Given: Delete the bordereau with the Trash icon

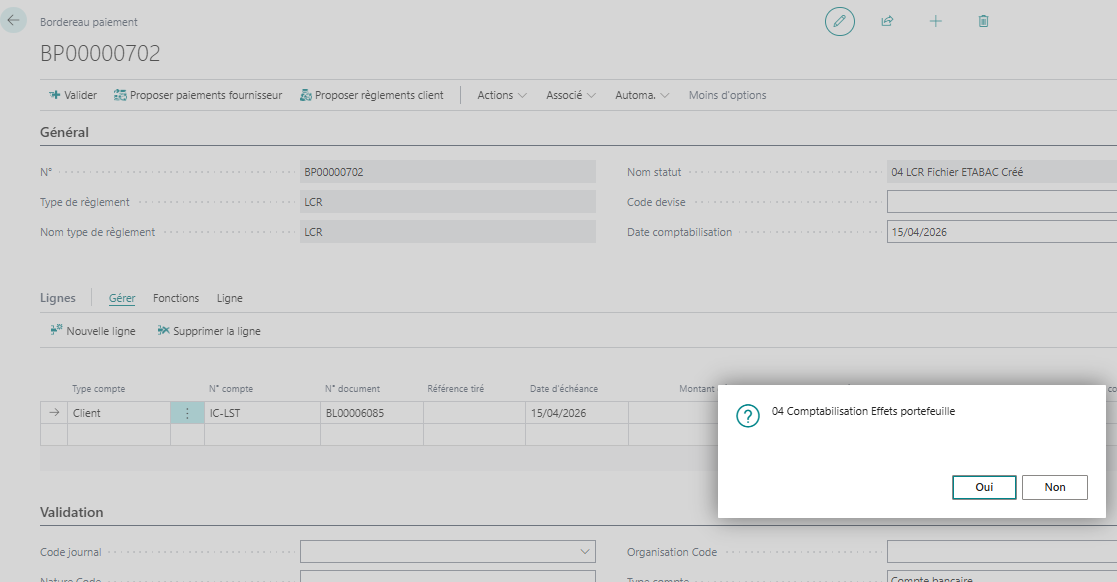Looking at the screenshot, I should [x=983, y=21].
